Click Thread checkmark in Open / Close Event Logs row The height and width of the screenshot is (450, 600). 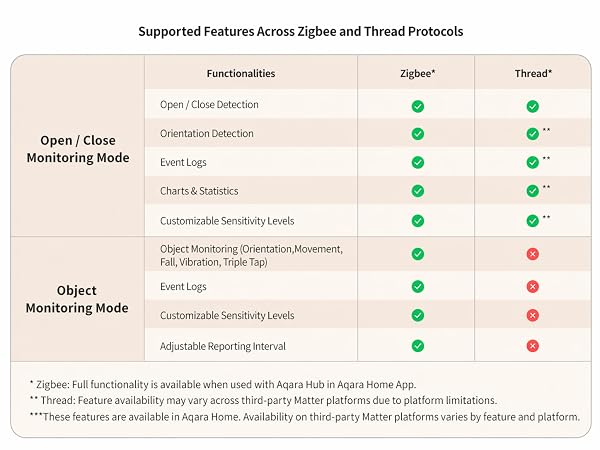coord(532,162)
